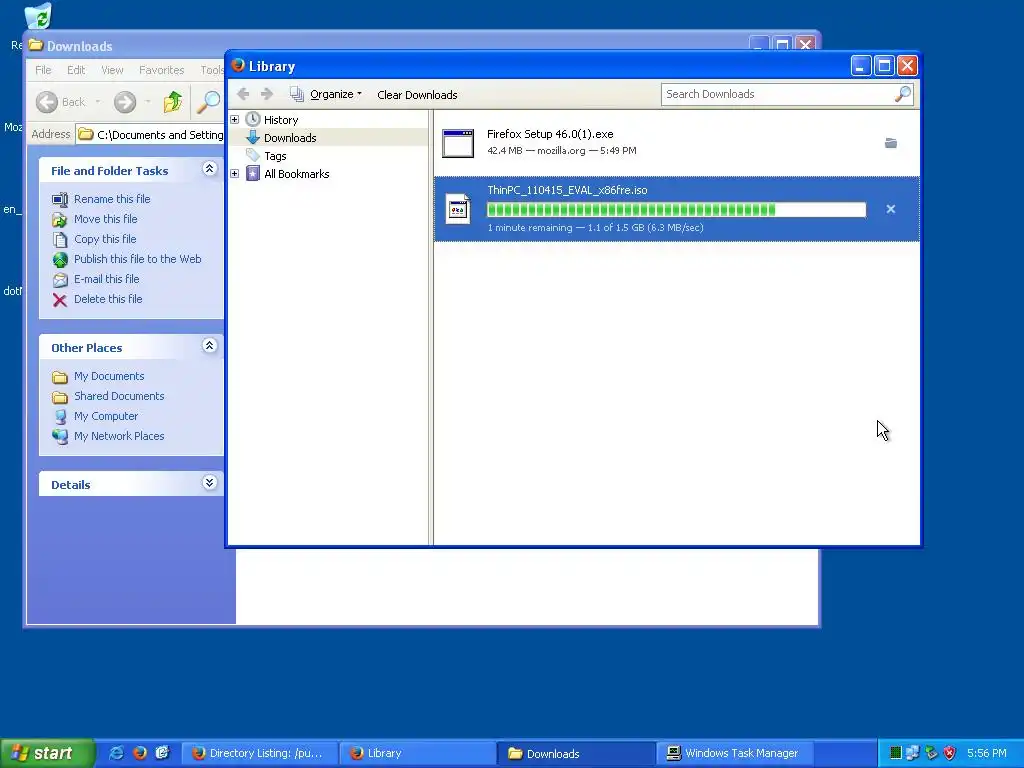Select All Bookmarks in the sidebar
Image resolution: width=1024 pixels, height=768 pixels.
[x=296, y=174]
